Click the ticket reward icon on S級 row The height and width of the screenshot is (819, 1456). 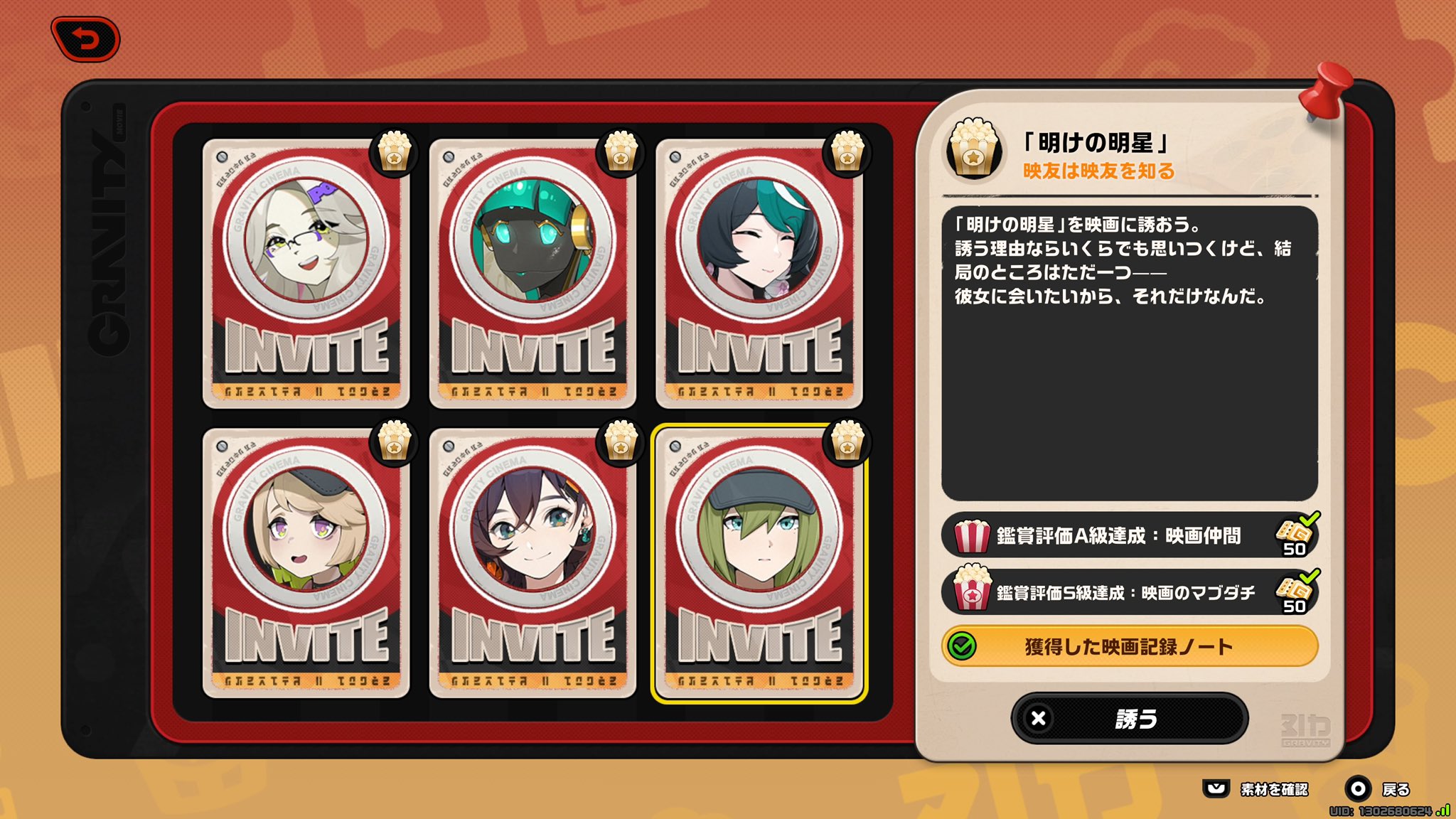1295,591
